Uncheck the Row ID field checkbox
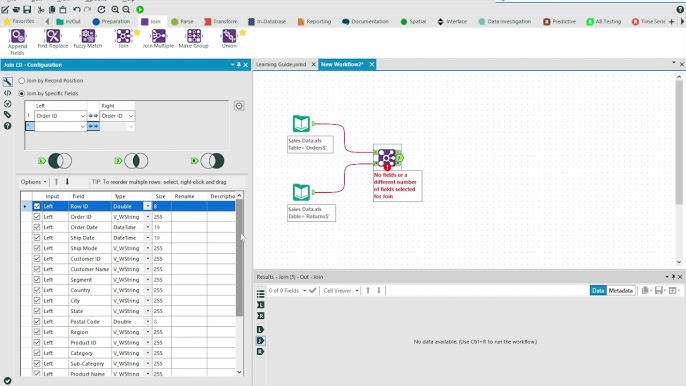This screenshot has height=386, width=686. point(37,206)
